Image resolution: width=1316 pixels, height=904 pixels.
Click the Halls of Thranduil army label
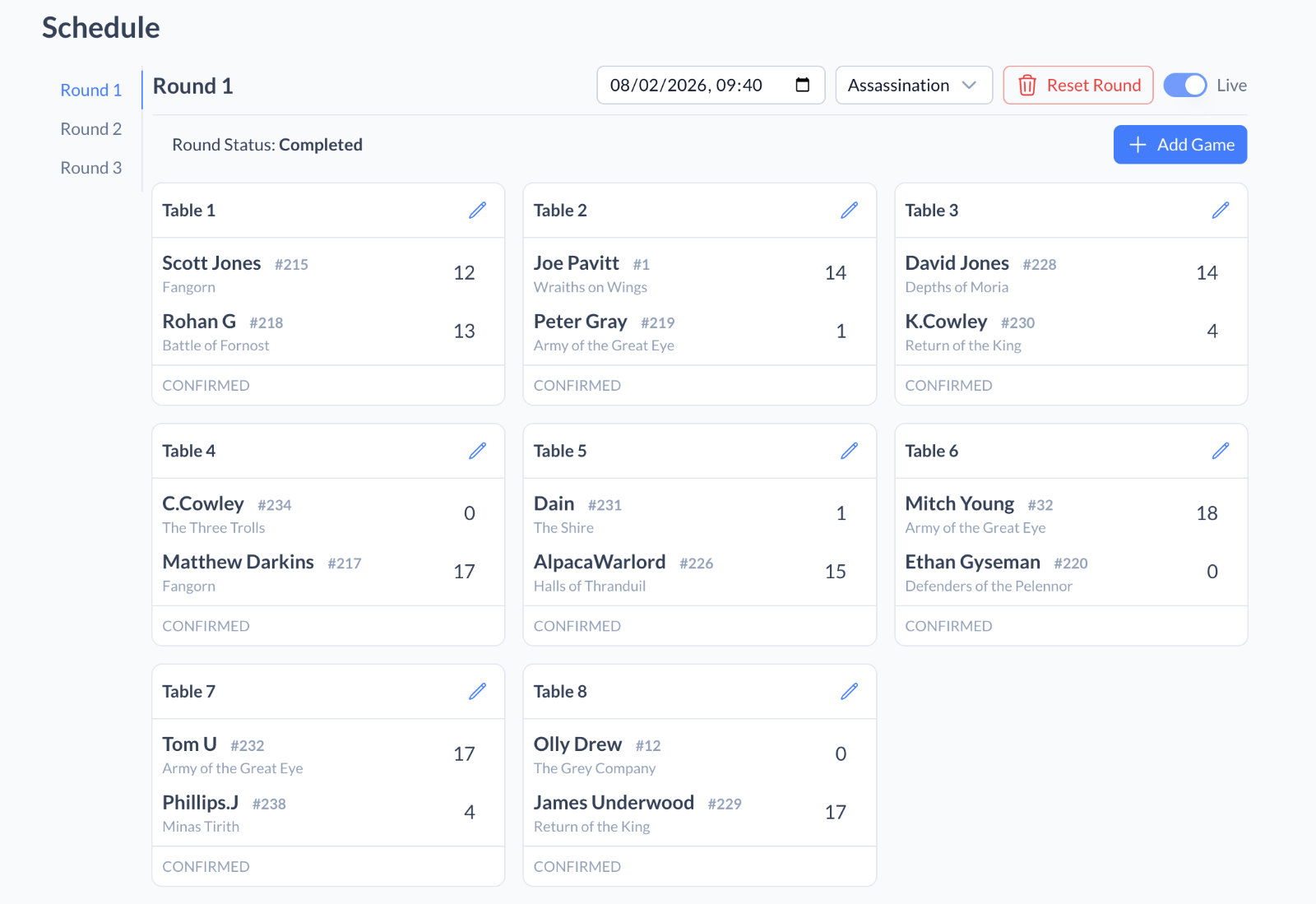(x=589, y=586)
